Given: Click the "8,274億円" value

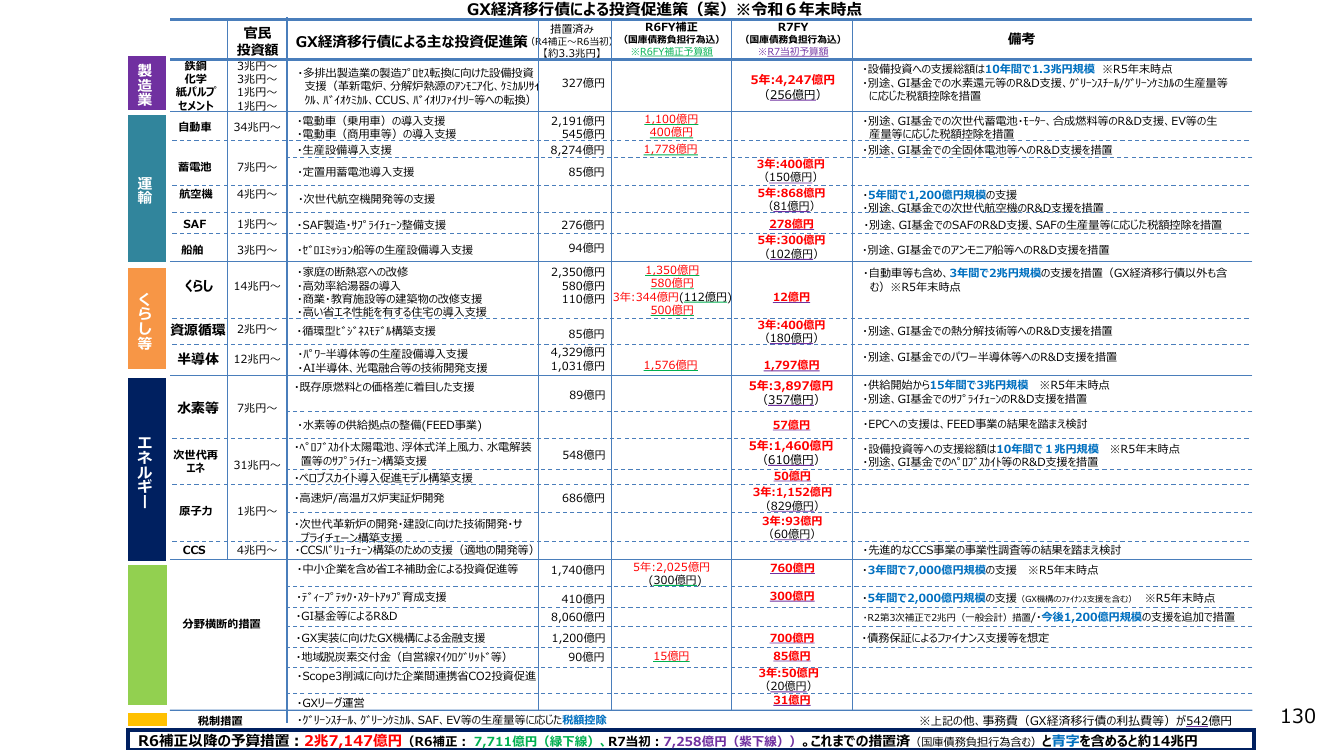Looking at the screenshot, I should coord(578,149).
